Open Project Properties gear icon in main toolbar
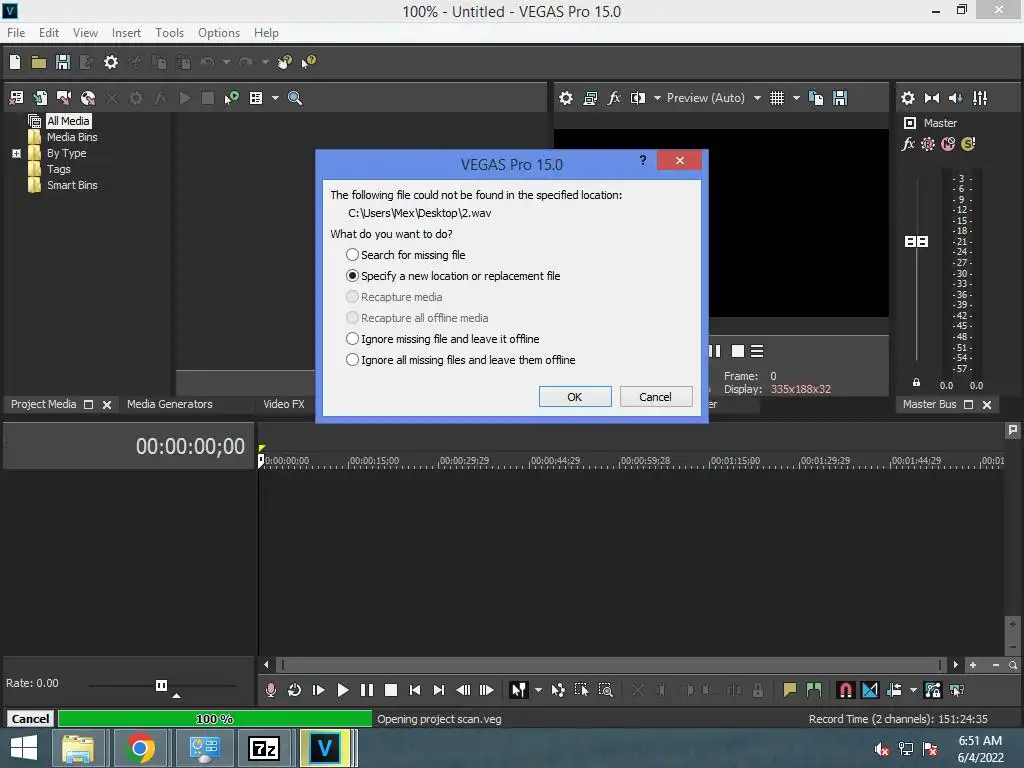The image size is (1024, 768). [111, 62]
